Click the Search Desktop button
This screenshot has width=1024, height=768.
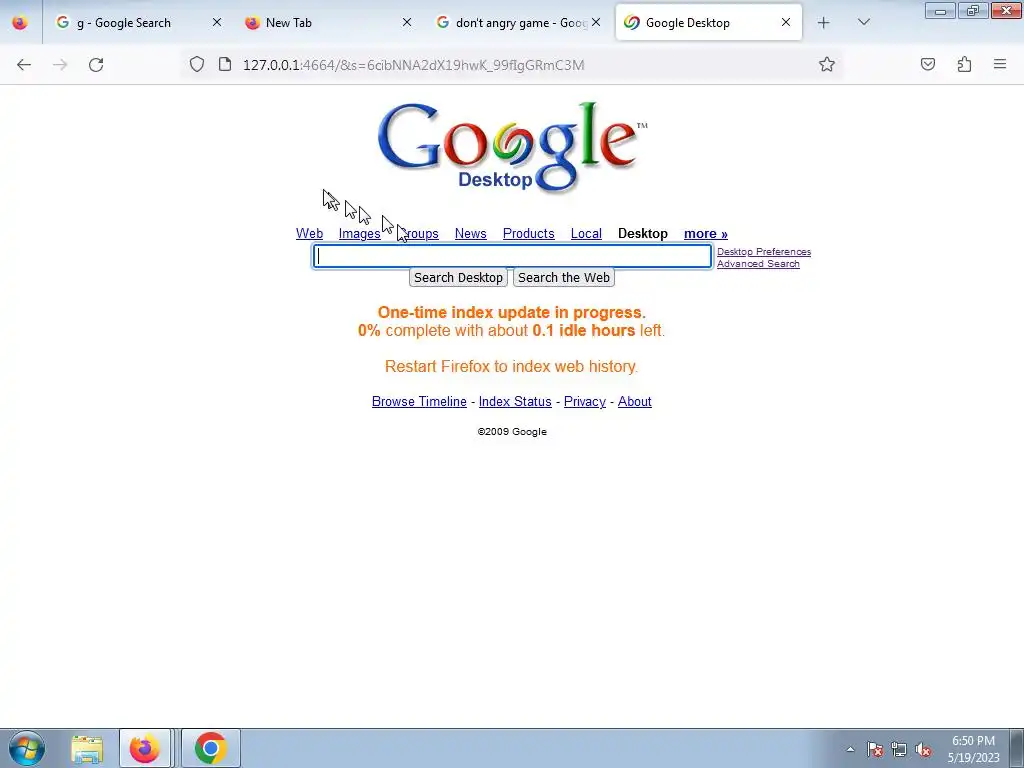coord(458,278)
